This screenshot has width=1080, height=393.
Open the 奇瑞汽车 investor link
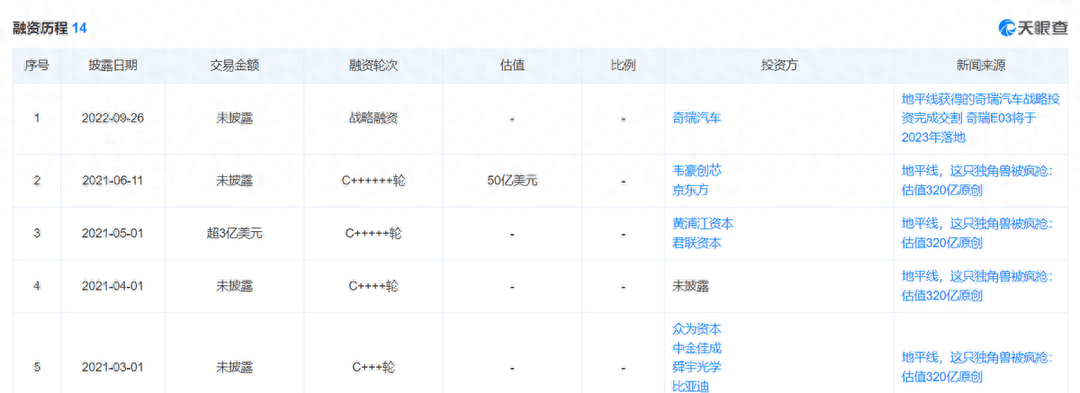pyautogui.click(x=696, y=118)
